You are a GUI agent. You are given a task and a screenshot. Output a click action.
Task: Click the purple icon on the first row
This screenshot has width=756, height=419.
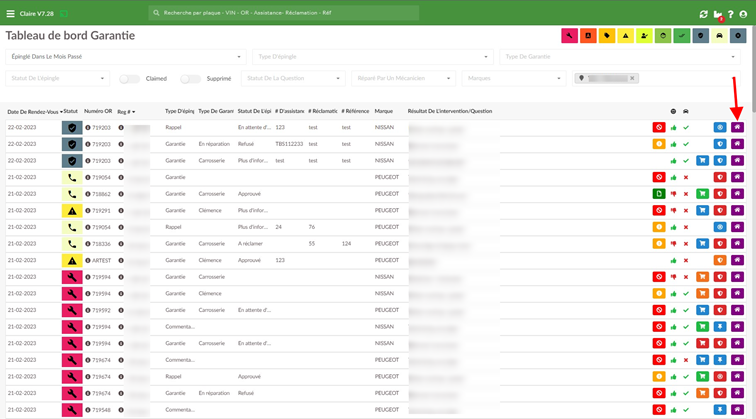coord(737,127)
